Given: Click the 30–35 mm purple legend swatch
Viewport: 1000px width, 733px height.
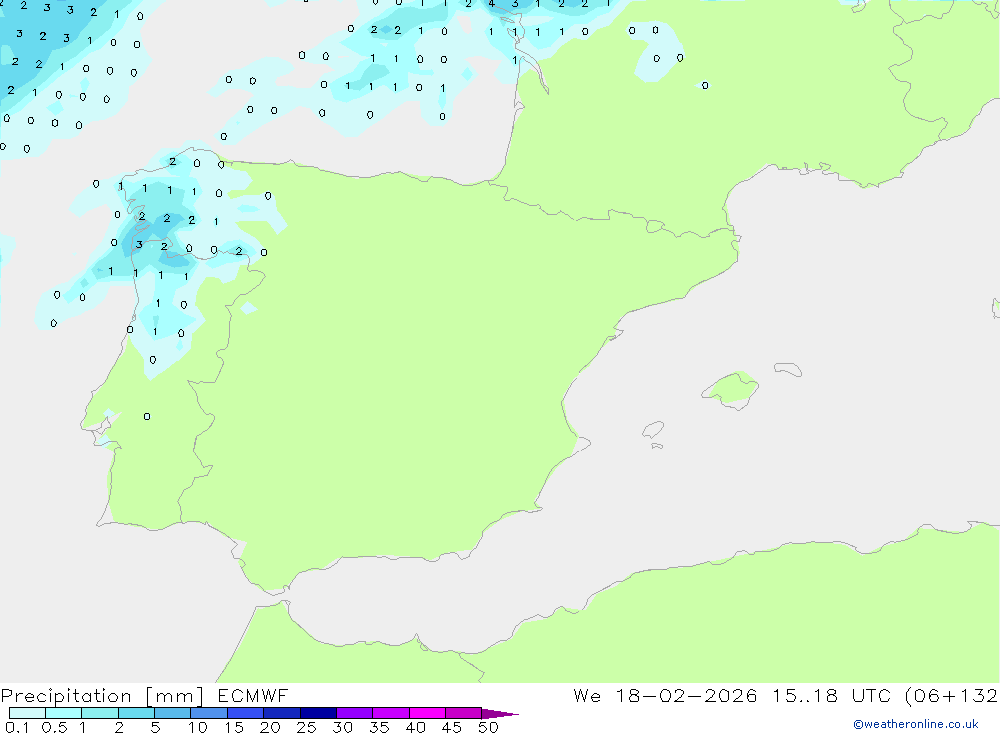Looking at the screenshot, I should [355, 713].
